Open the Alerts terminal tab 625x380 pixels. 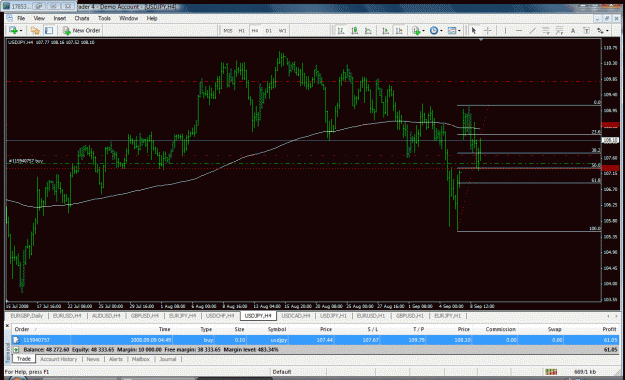pos(116,359)
